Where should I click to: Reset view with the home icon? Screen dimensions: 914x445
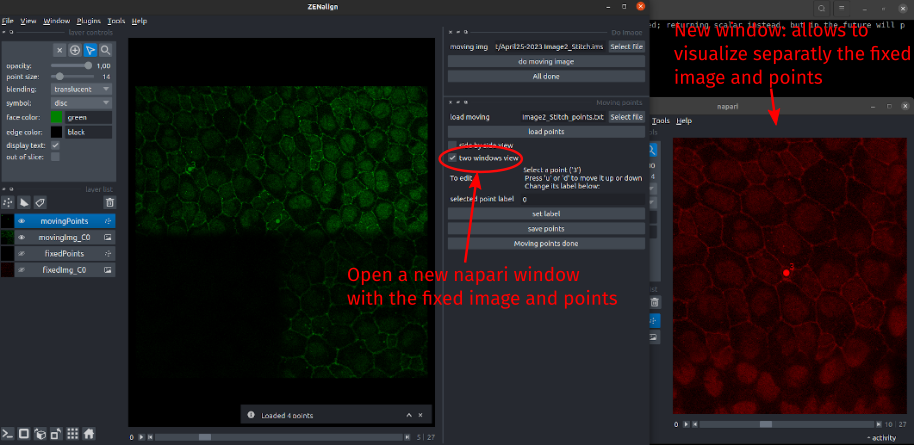point(89,433)
